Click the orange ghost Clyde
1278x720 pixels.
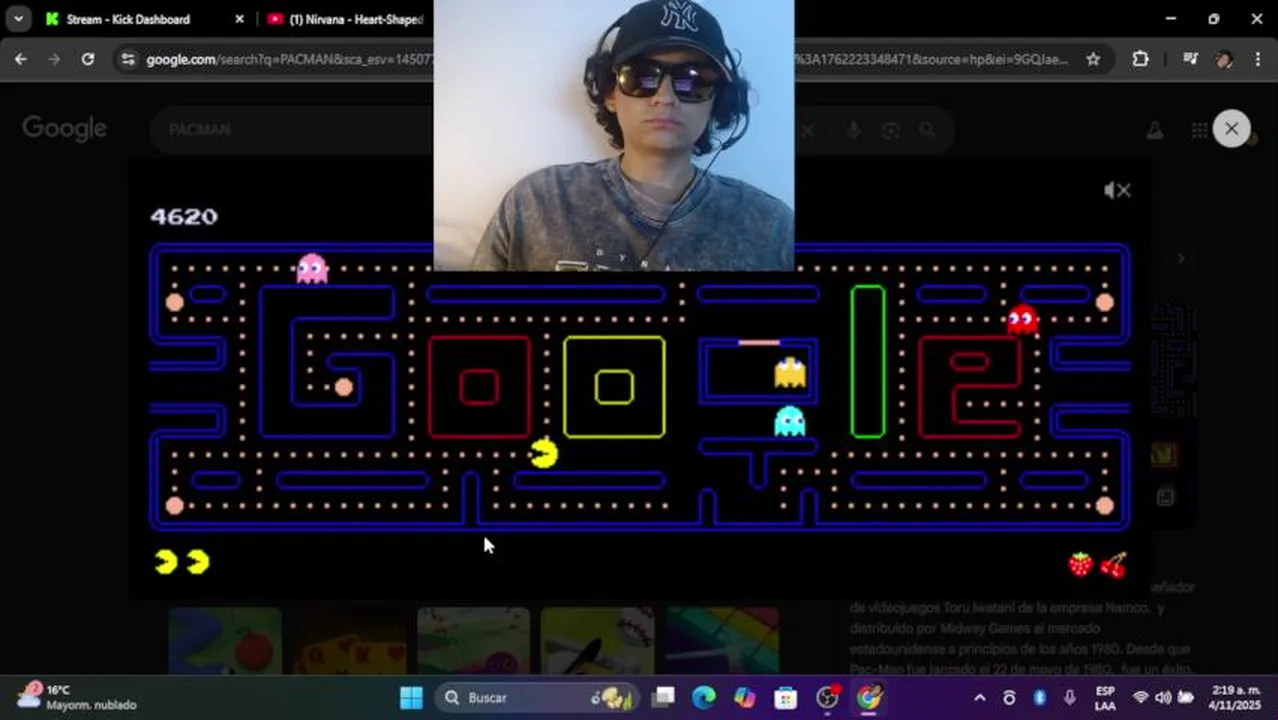pos(790,372)
